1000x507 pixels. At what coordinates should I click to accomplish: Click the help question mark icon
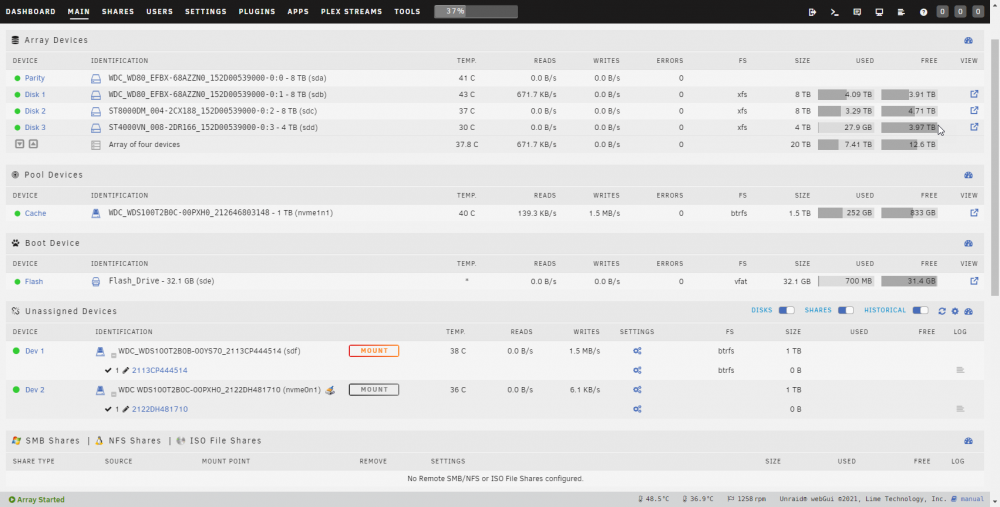click(x=923, y=11)
